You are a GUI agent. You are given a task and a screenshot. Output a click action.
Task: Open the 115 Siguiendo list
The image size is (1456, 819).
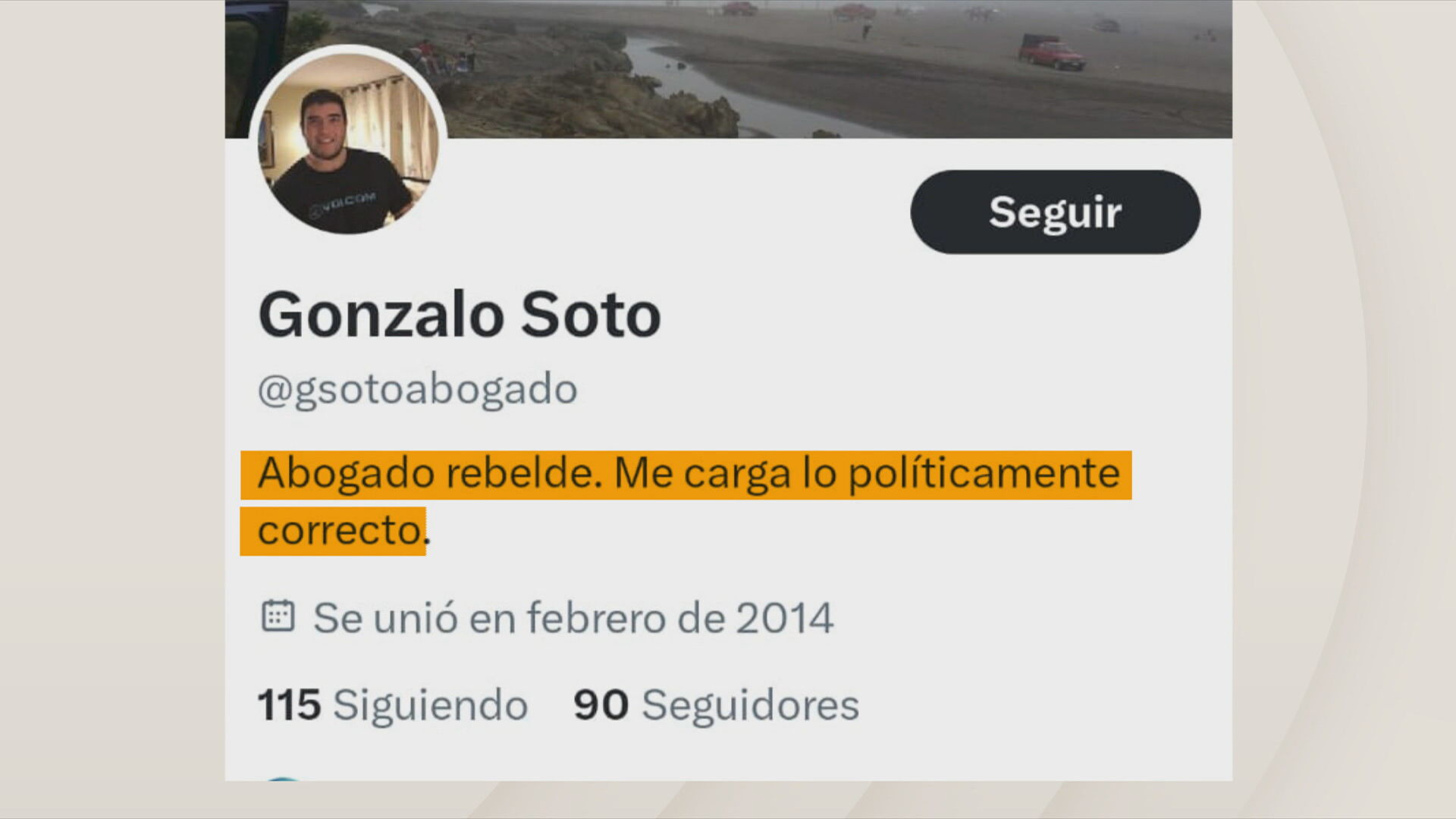393,704
